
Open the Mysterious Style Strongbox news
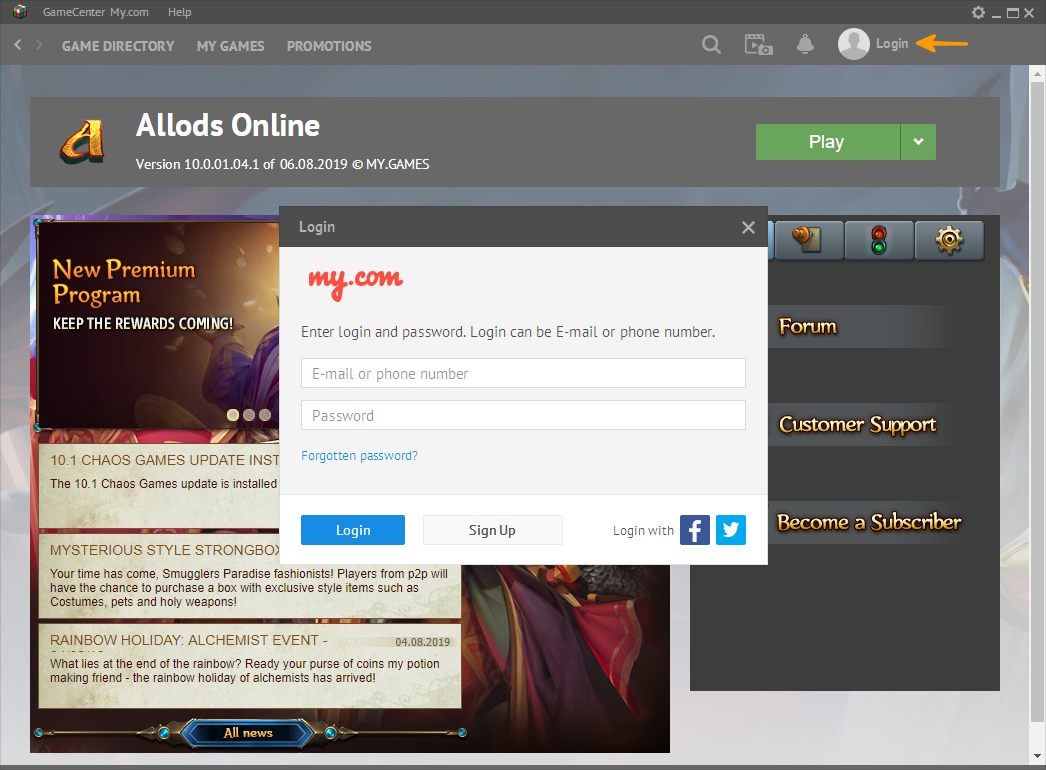click(249, 575)
